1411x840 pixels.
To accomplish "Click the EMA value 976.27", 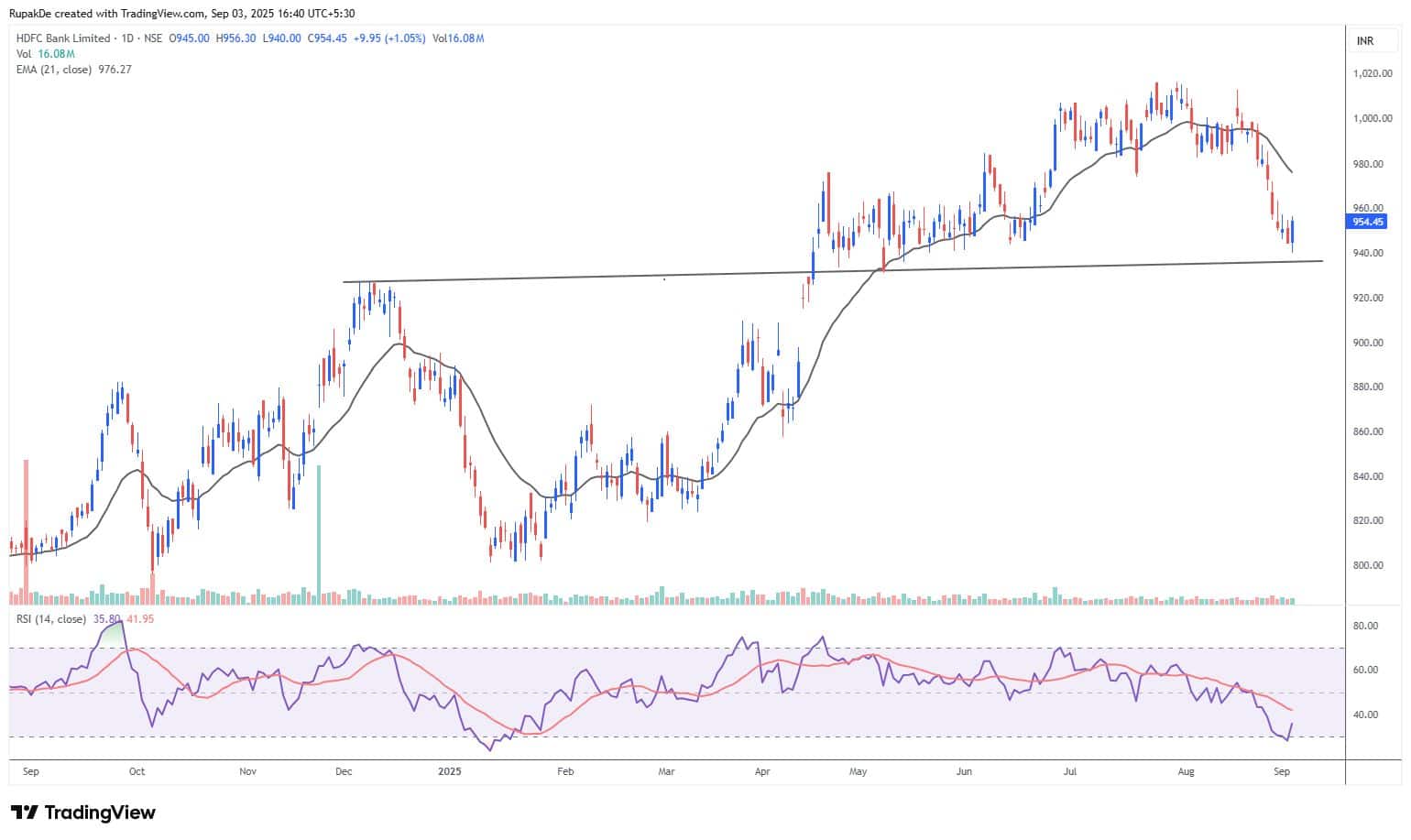I will click(115, 70).
